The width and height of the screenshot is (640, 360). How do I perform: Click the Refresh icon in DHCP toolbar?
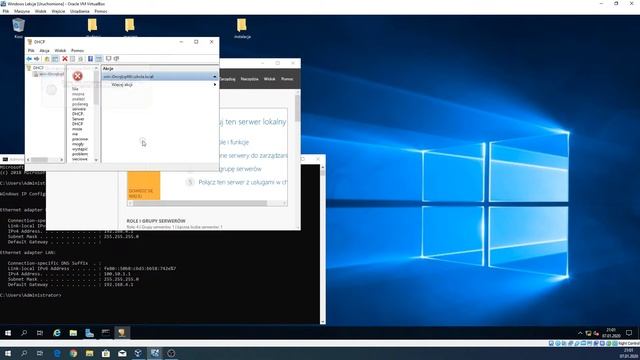pos(80,59)
